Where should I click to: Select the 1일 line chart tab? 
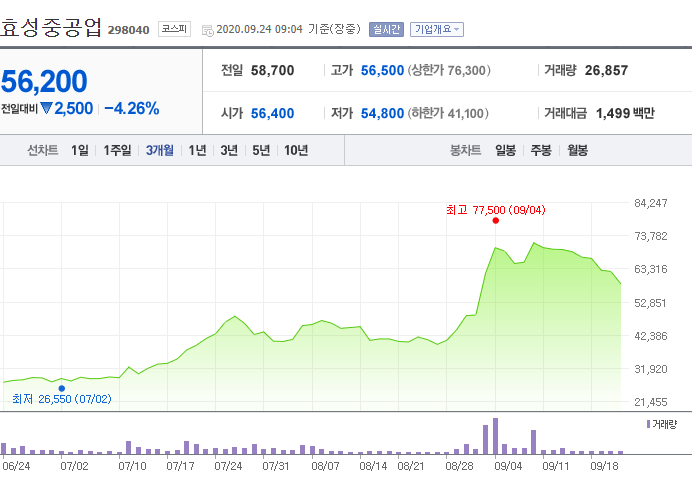[x=80, y=150]
